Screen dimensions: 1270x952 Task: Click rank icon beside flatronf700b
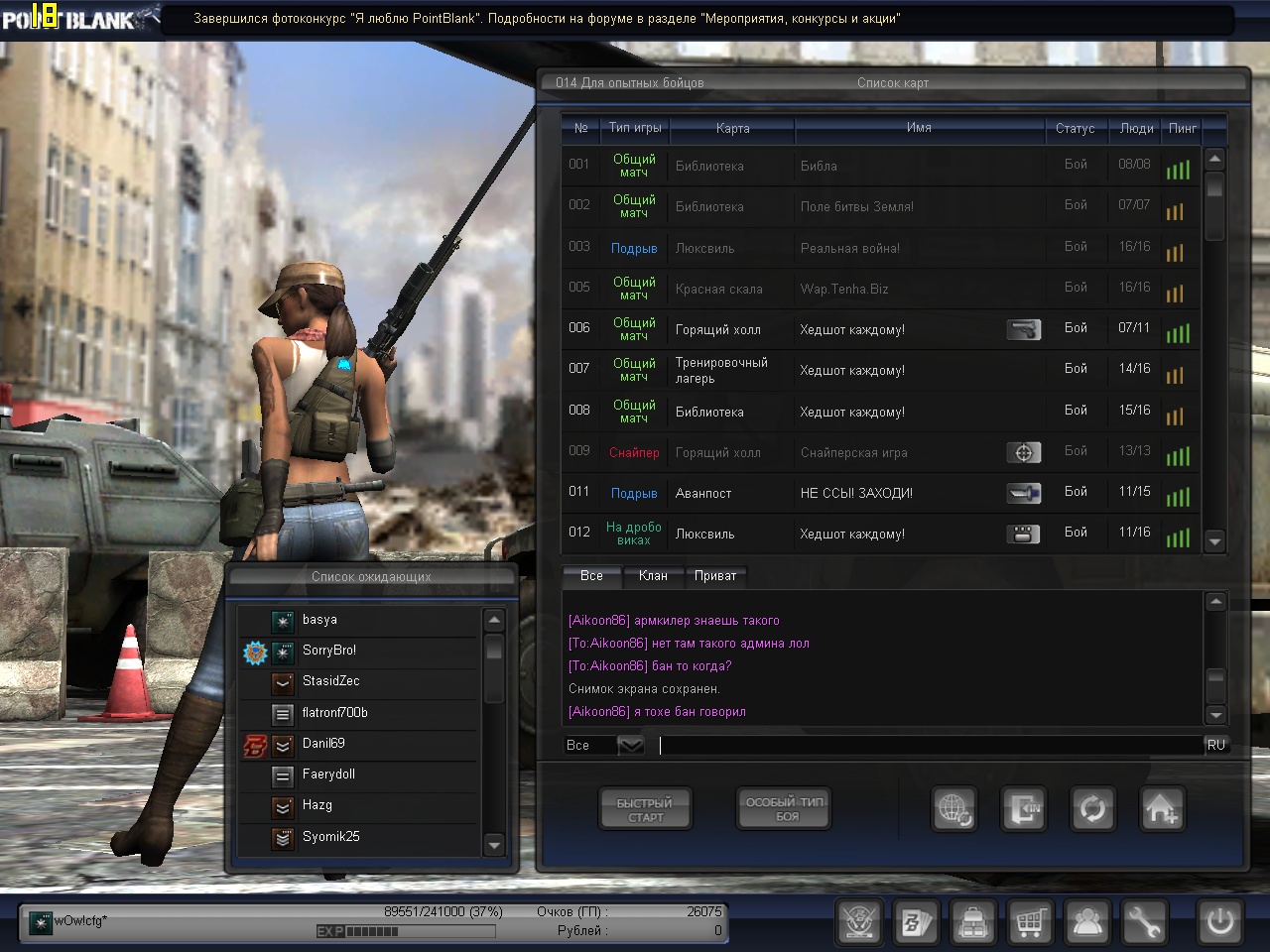tap(283, 713)
